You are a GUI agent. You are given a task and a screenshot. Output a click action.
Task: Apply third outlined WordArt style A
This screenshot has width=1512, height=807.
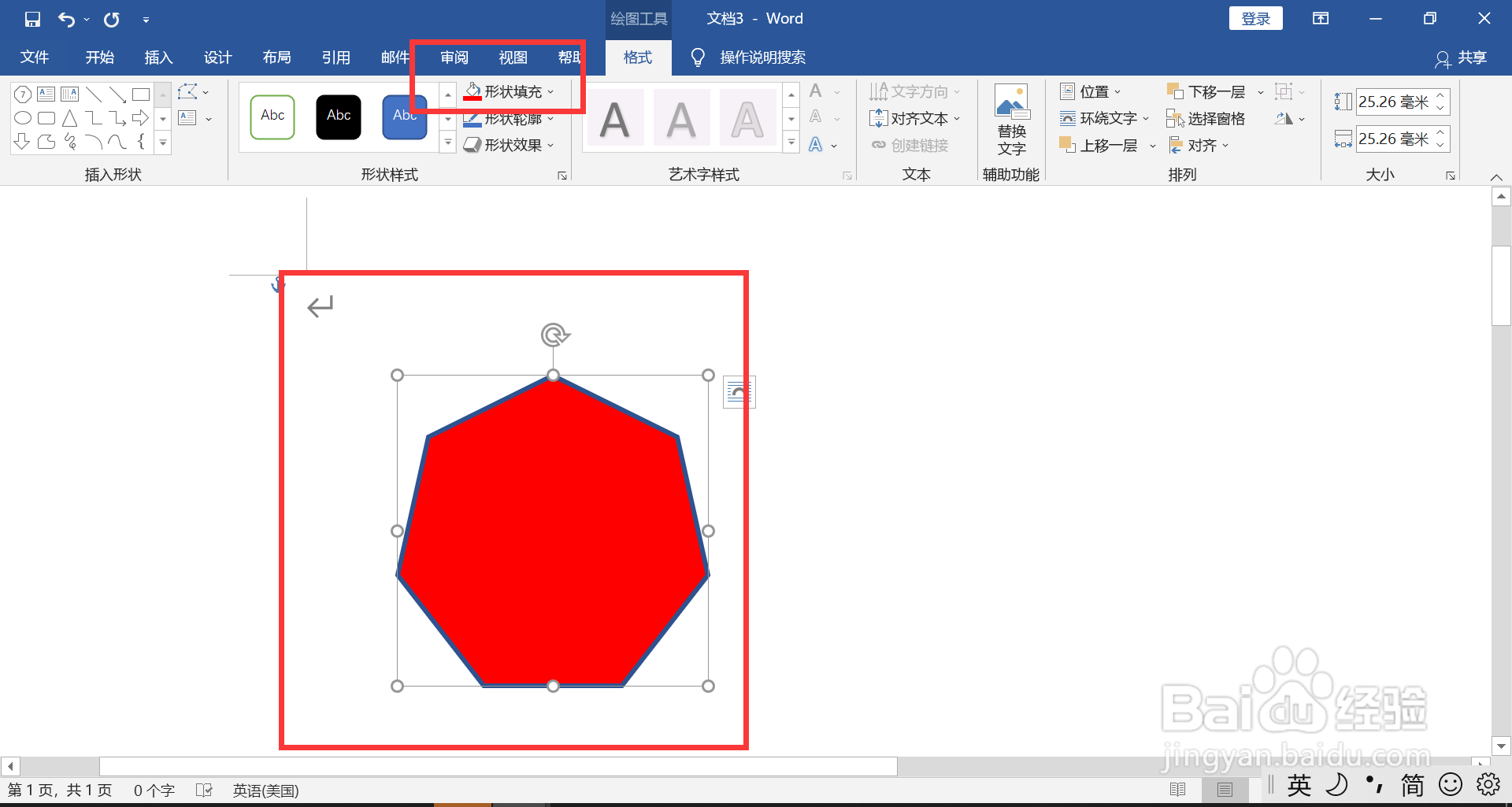pos(747,119)
